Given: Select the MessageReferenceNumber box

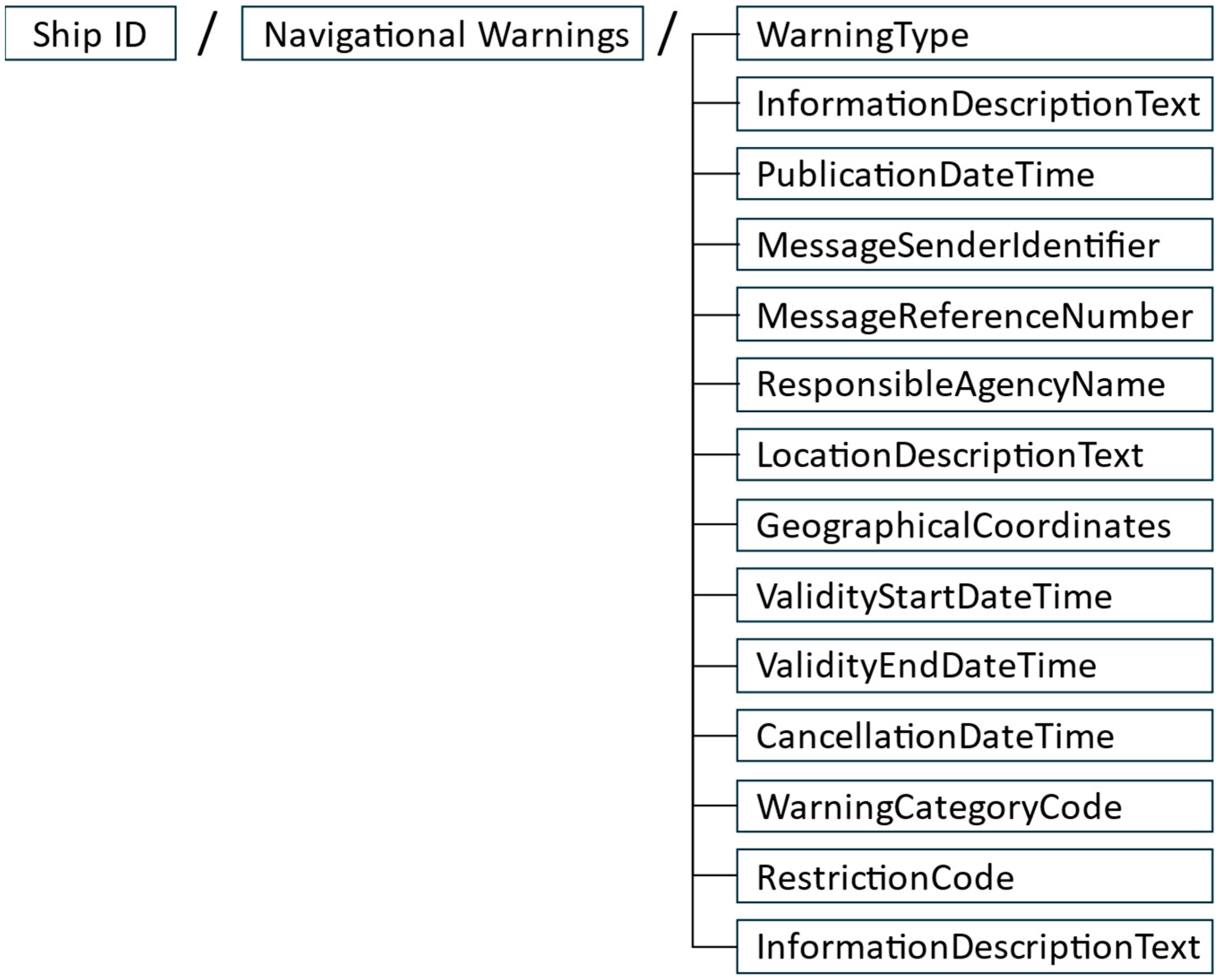Looking at the screenshot, I should (975, 315).
